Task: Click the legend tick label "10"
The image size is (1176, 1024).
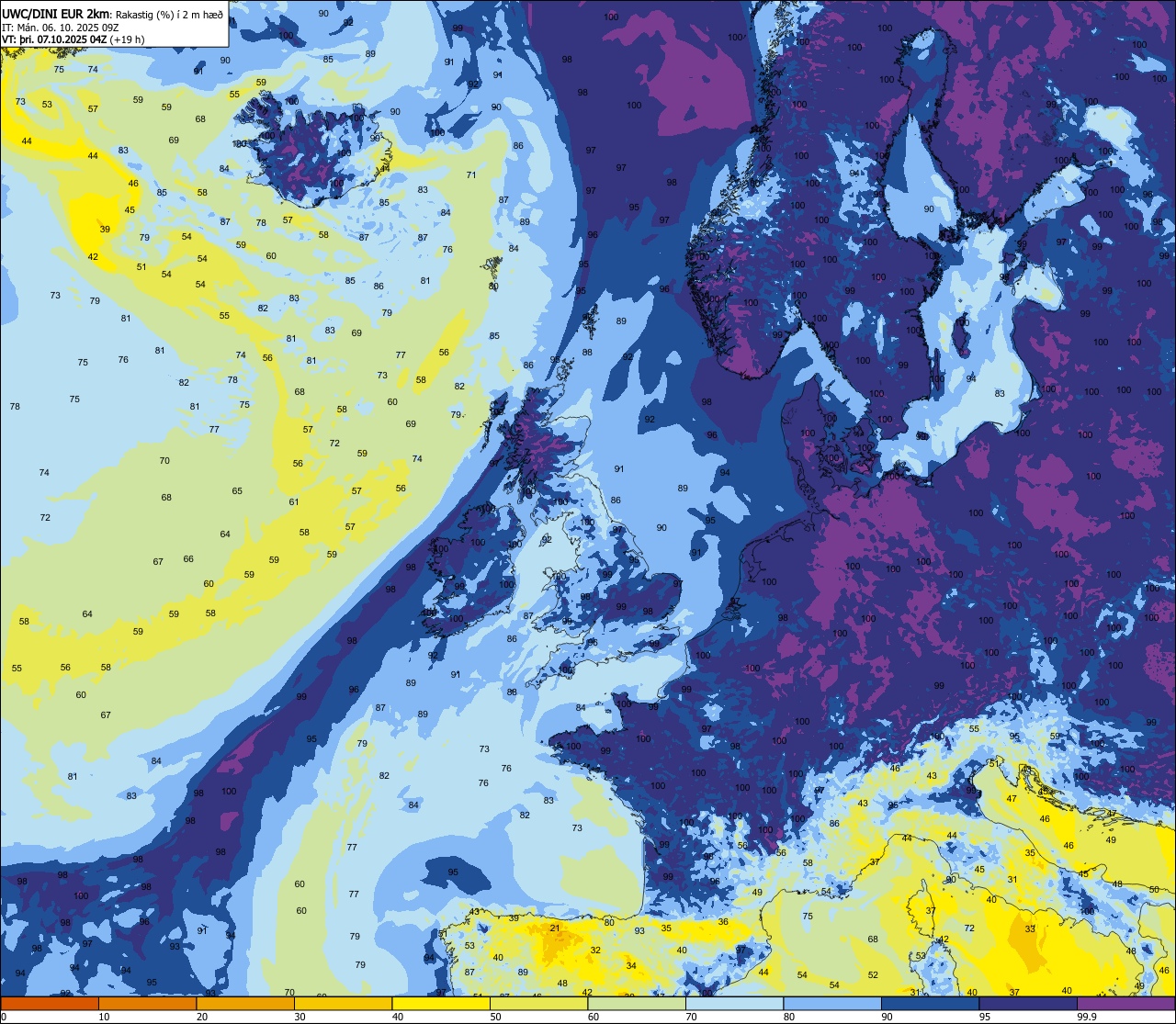Action: (104, 1017)
